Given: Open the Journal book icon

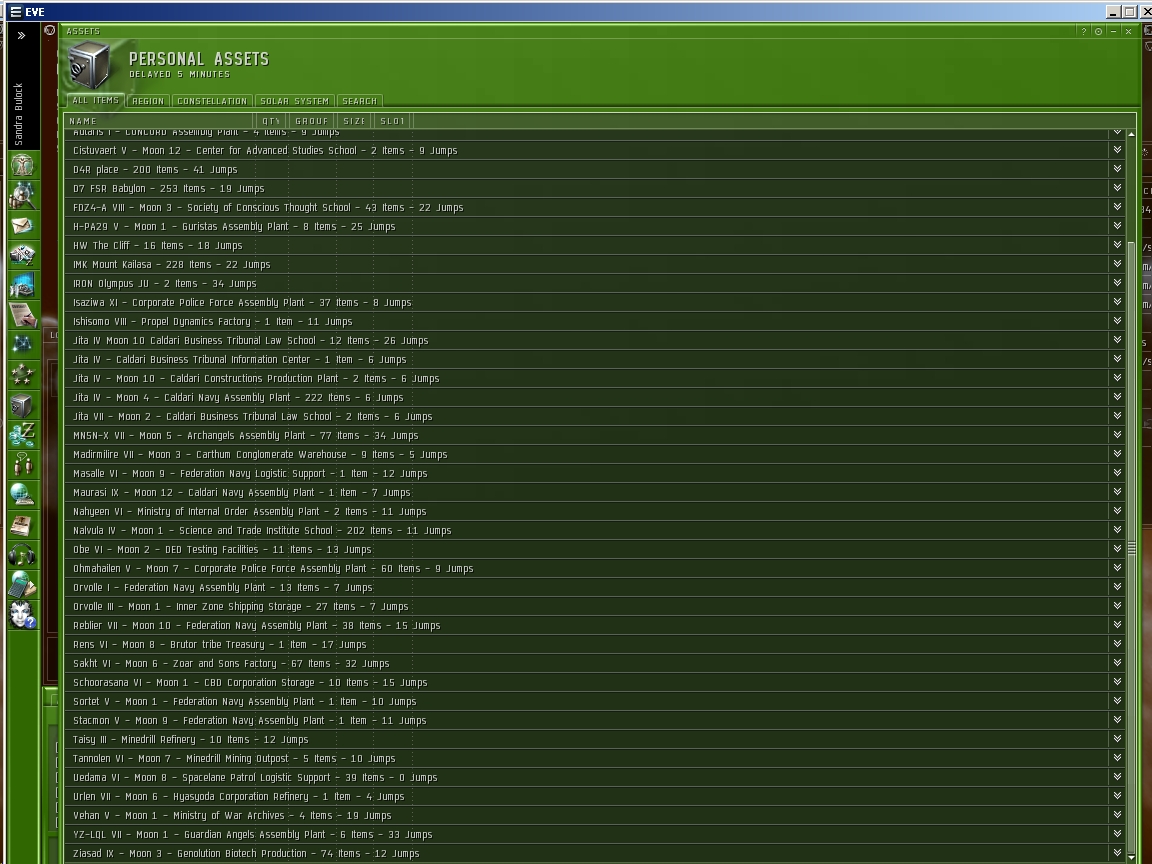Looking at the screenshot, I should [x=22, y=525].
